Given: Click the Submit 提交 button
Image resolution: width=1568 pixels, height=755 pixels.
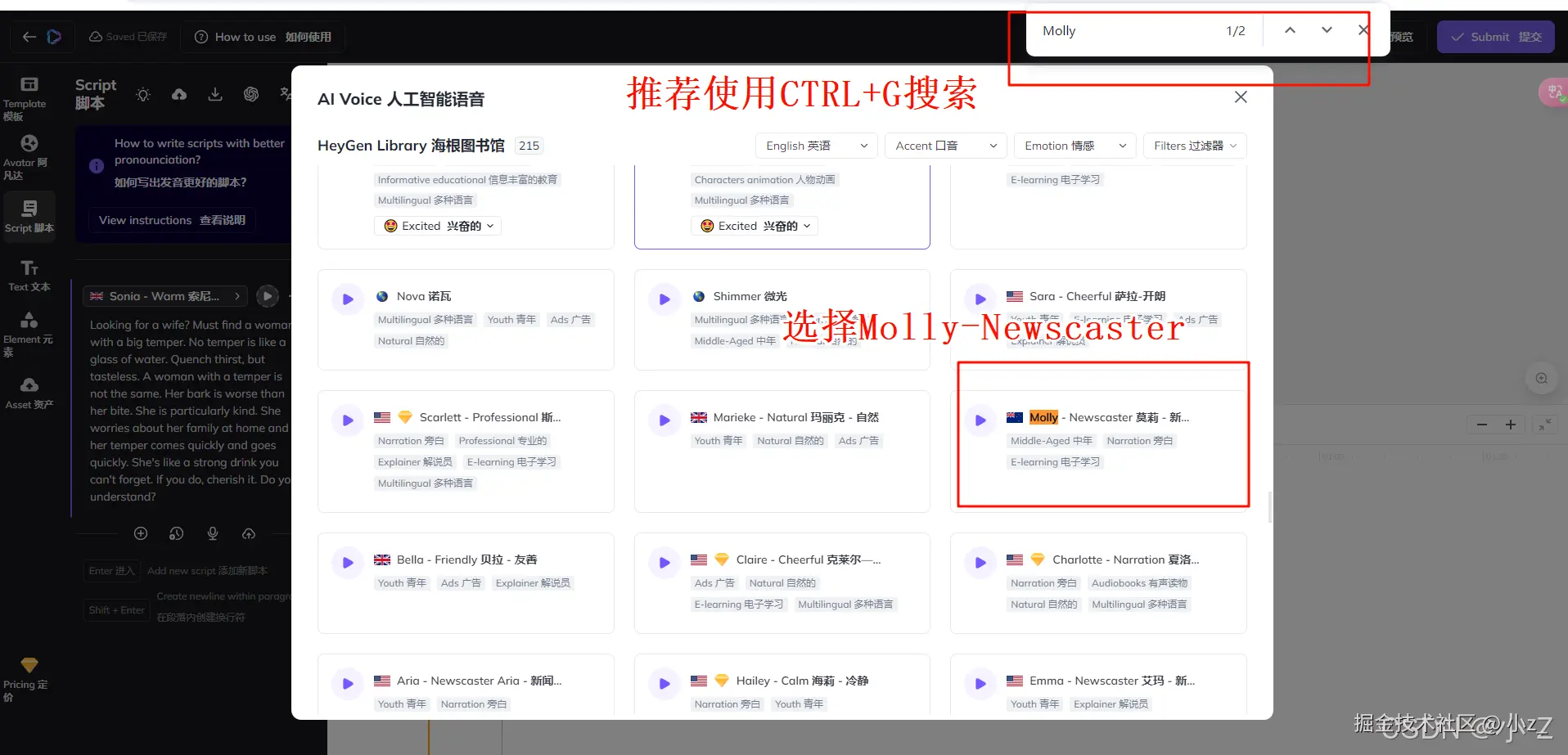Looking at the screenshot, I should pyautogui.click(x=1495, y=36).
